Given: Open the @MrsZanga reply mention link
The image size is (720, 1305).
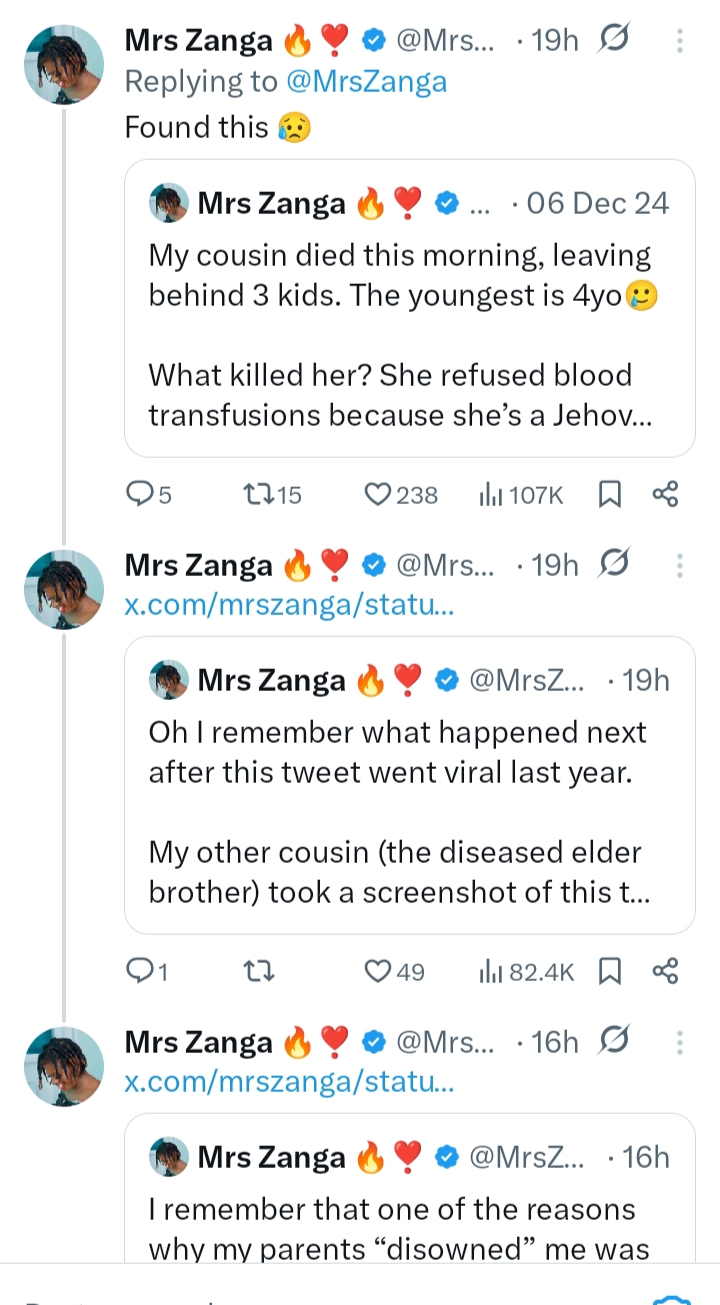Looking at the screenshot, I should click(x=366, y=82).
